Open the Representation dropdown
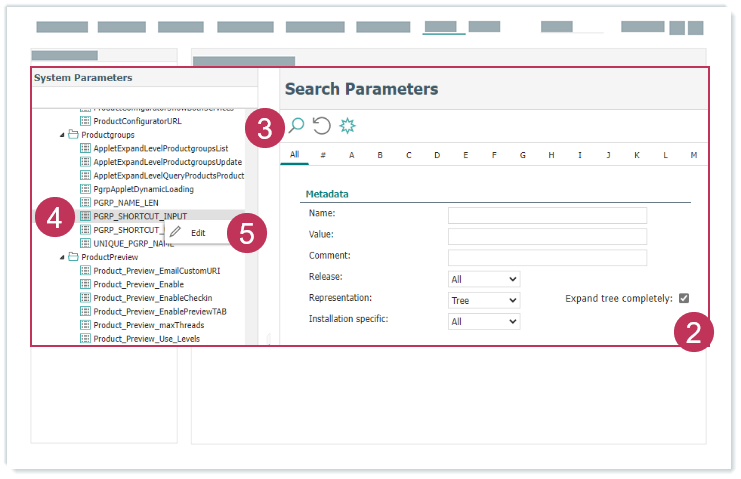This screenshot has height=479, width=741. [x=484, y=300]
